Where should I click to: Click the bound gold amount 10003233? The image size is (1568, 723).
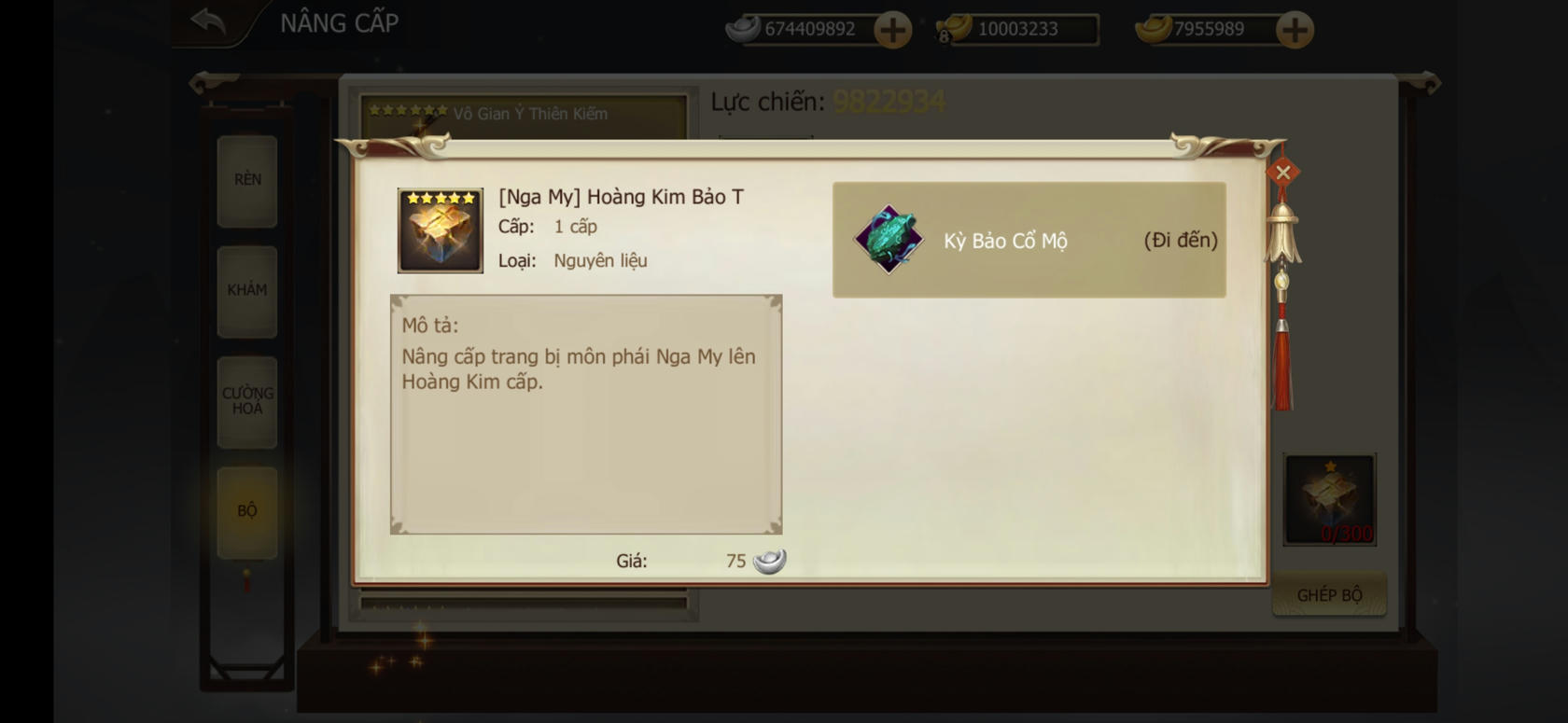click(1018, 29)
